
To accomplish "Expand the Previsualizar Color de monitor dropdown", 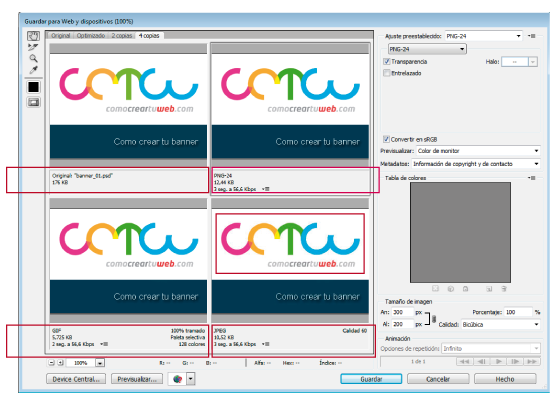I will [478, 151].
